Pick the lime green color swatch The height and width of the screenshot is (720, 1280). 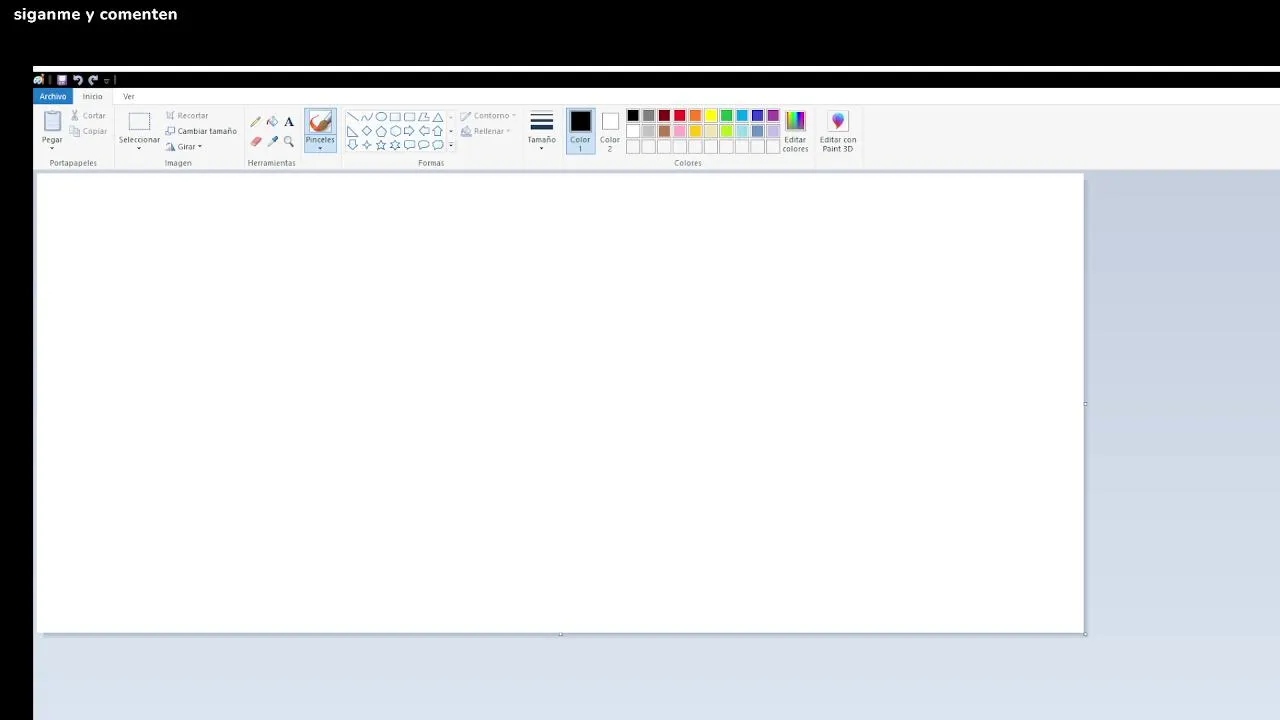[727, 131]
